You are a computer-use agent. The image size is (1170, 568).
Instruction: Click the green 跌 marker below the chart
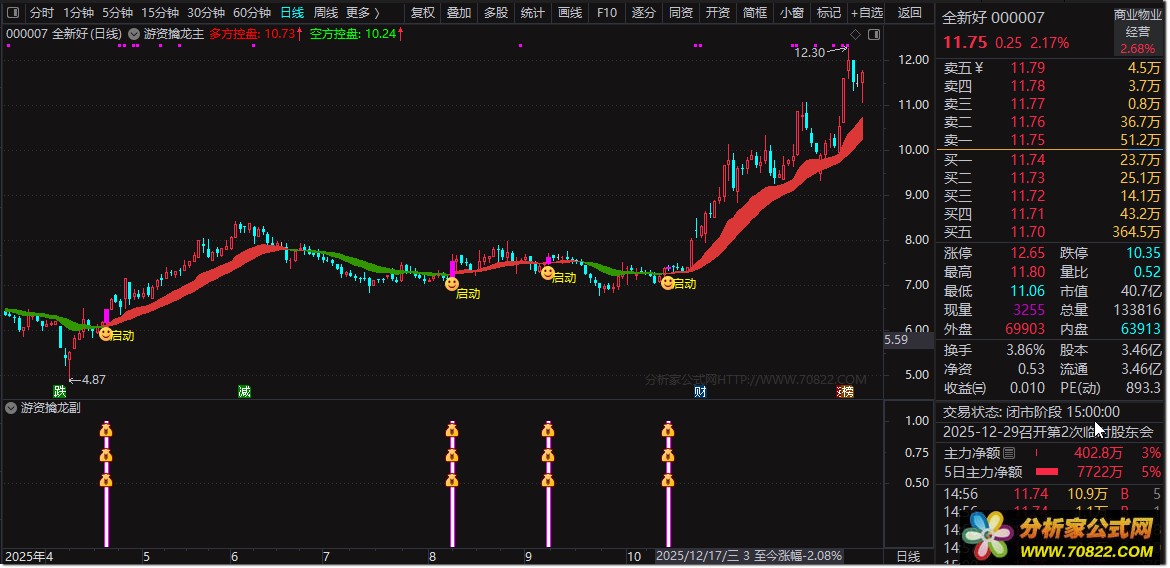61,391
